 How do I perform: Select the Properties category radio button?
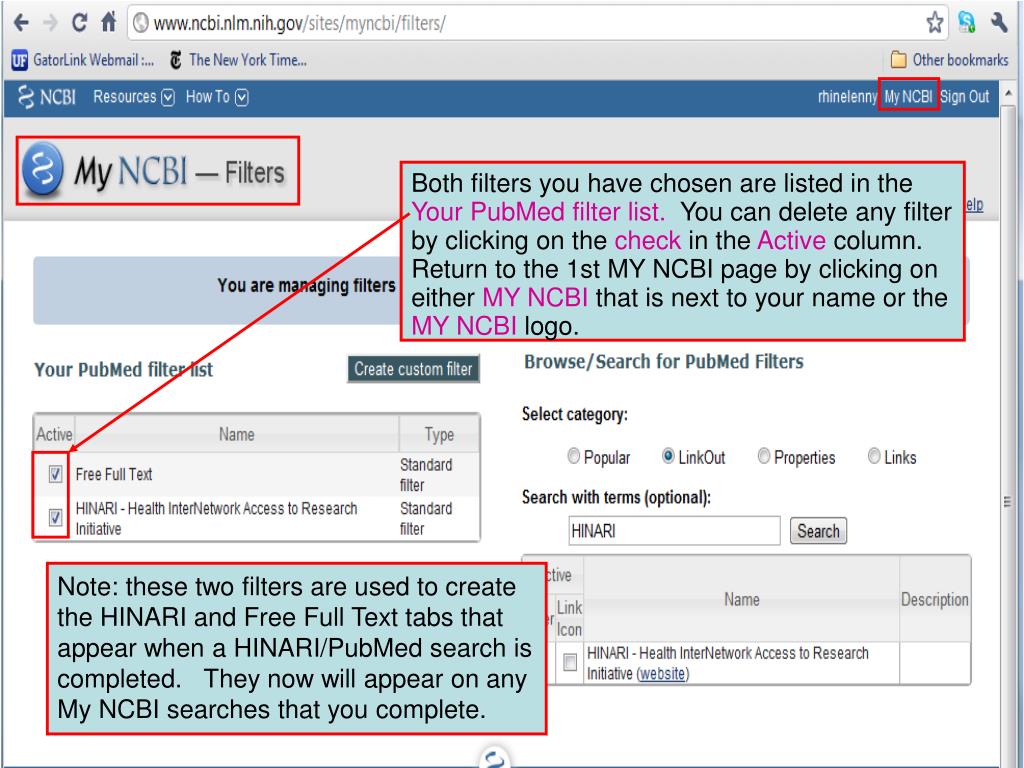point(763,456)
